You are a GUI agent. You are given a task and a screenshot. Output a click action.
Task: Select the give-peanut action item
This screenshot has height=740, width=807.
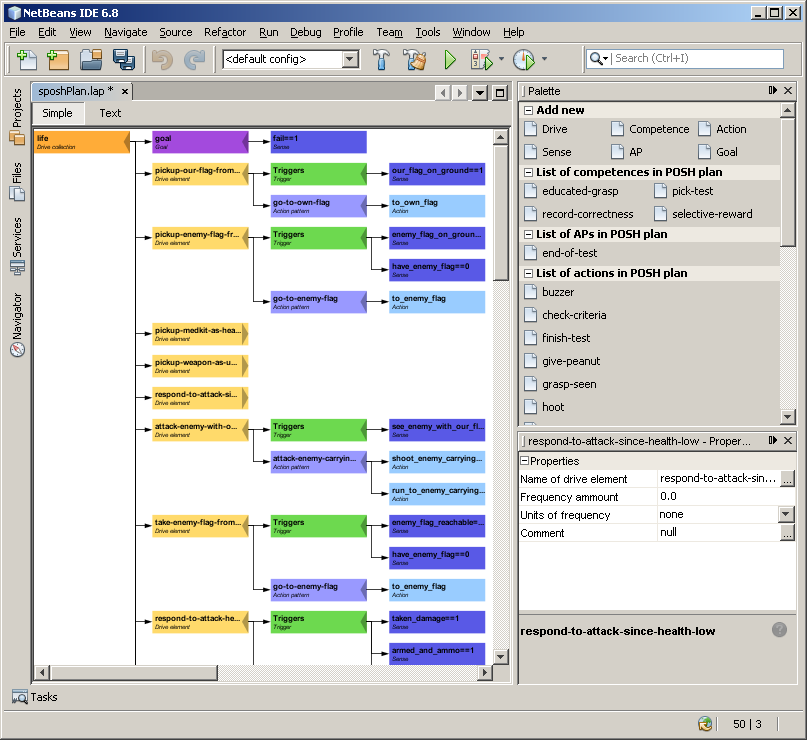coord(563,361)
